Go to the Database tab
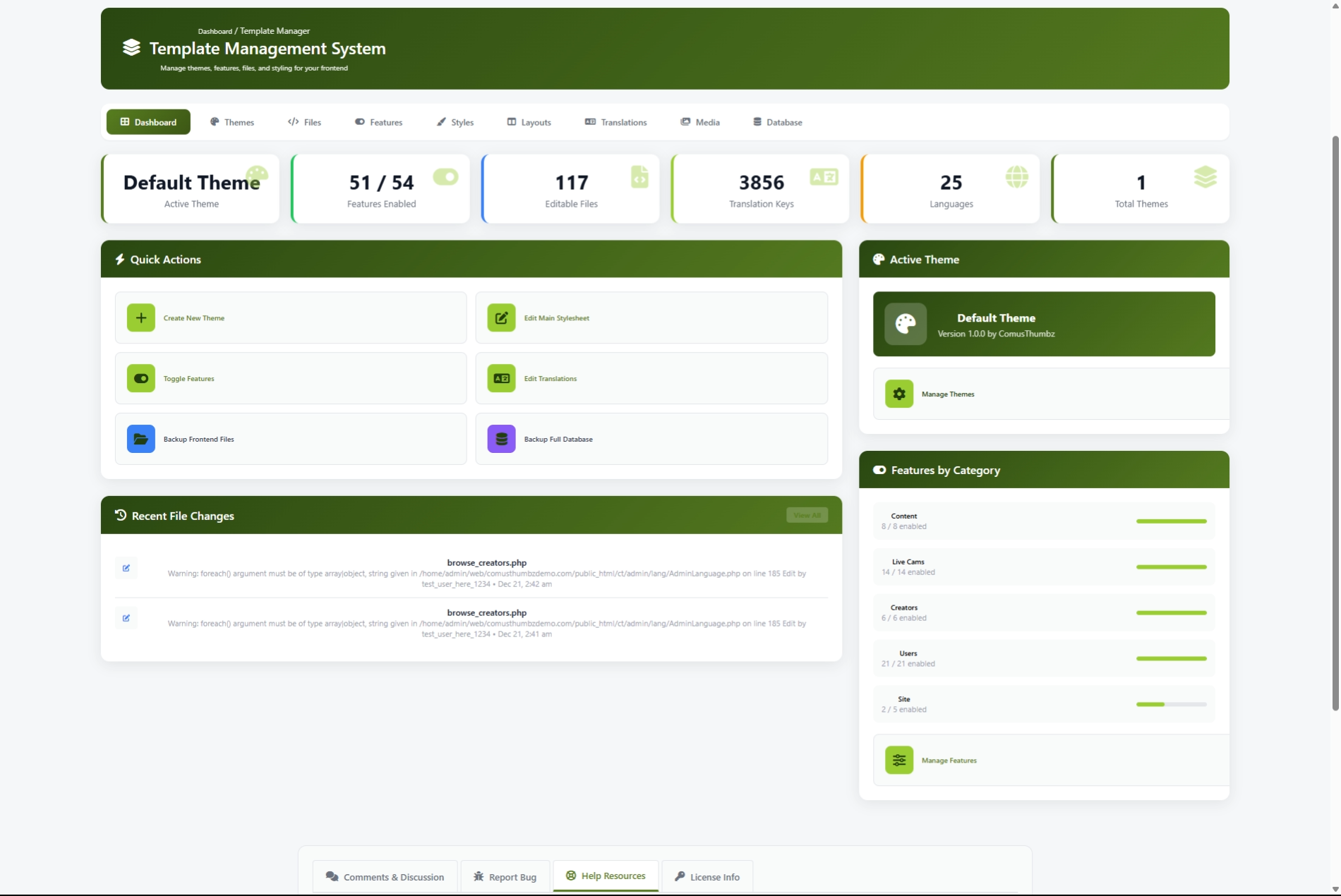This screenshot has height=896, width=1341. (777, 122)
